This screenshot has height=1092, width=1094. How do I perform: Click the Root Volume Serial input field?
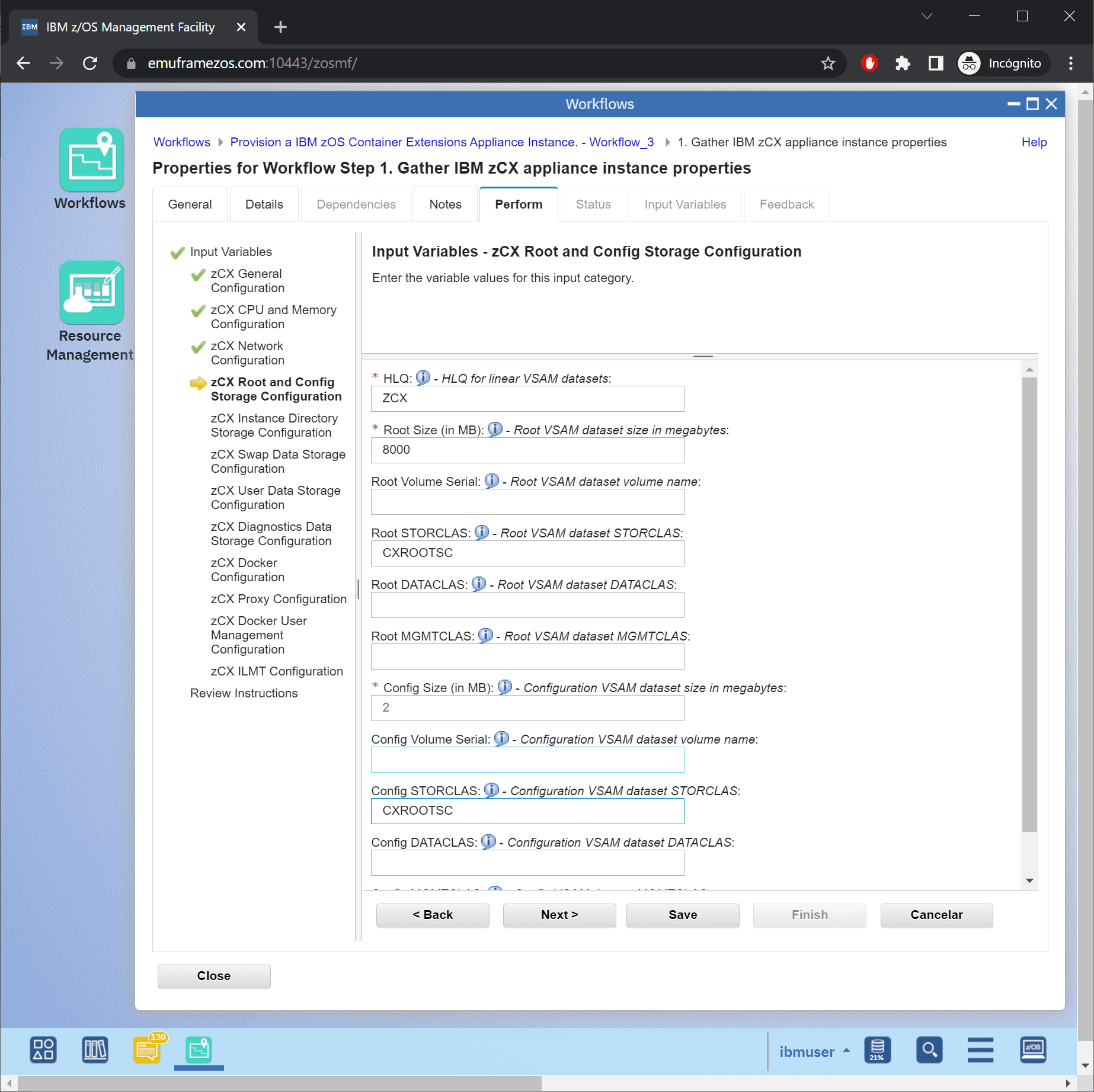[527, 502]
